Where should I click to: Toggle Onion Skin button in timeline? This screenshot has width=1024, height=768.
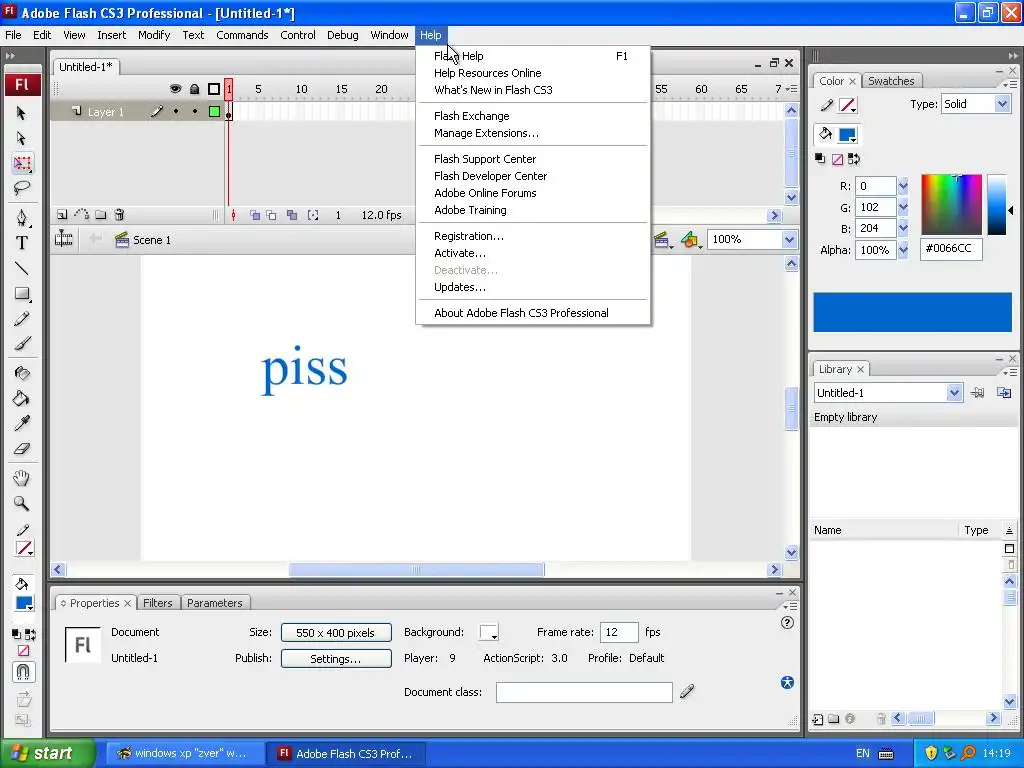pyautogui.click(x=255, y=215)
